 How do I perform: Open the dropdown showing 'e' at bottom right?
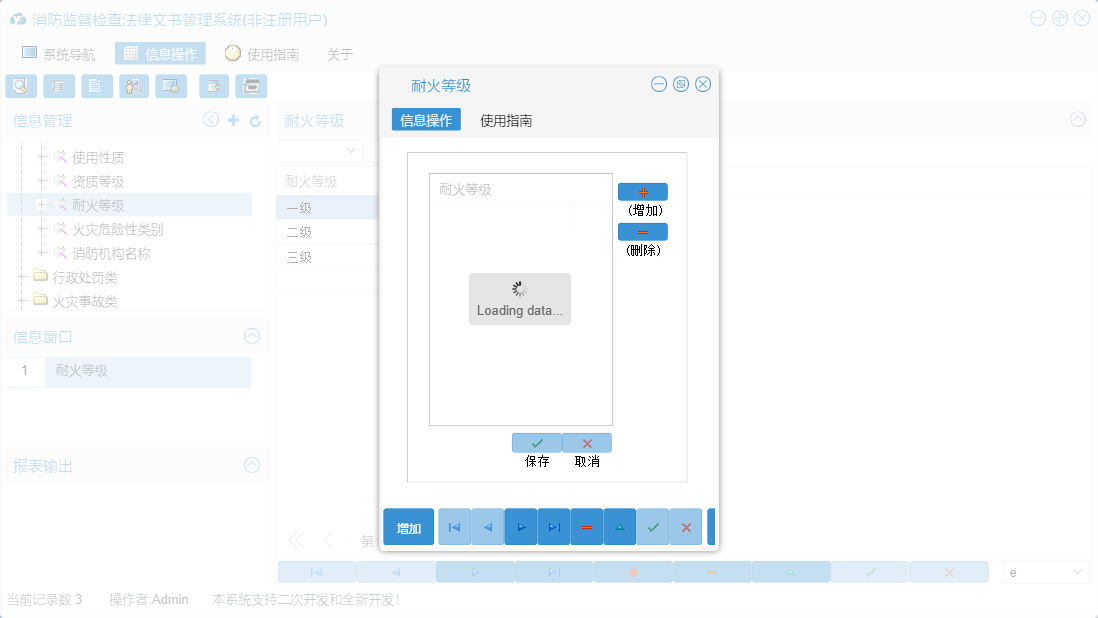point(1045,571)
